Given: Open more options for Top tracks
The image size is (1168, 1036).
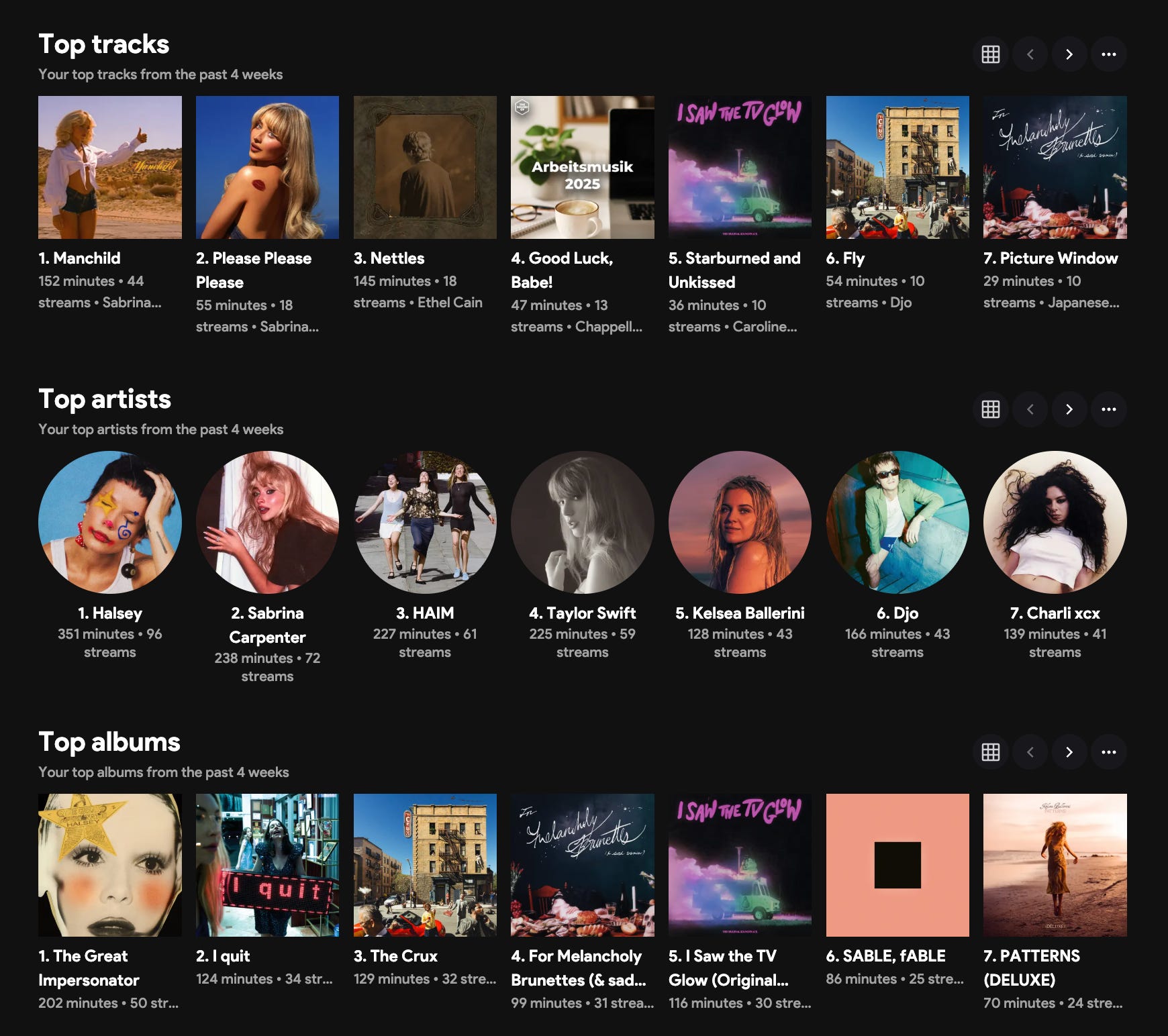Looking at the screenshot, I should tap(1109, 54).
